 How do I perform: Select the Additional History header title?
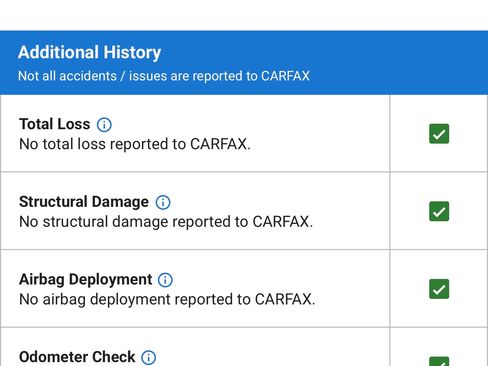point(90,53)
